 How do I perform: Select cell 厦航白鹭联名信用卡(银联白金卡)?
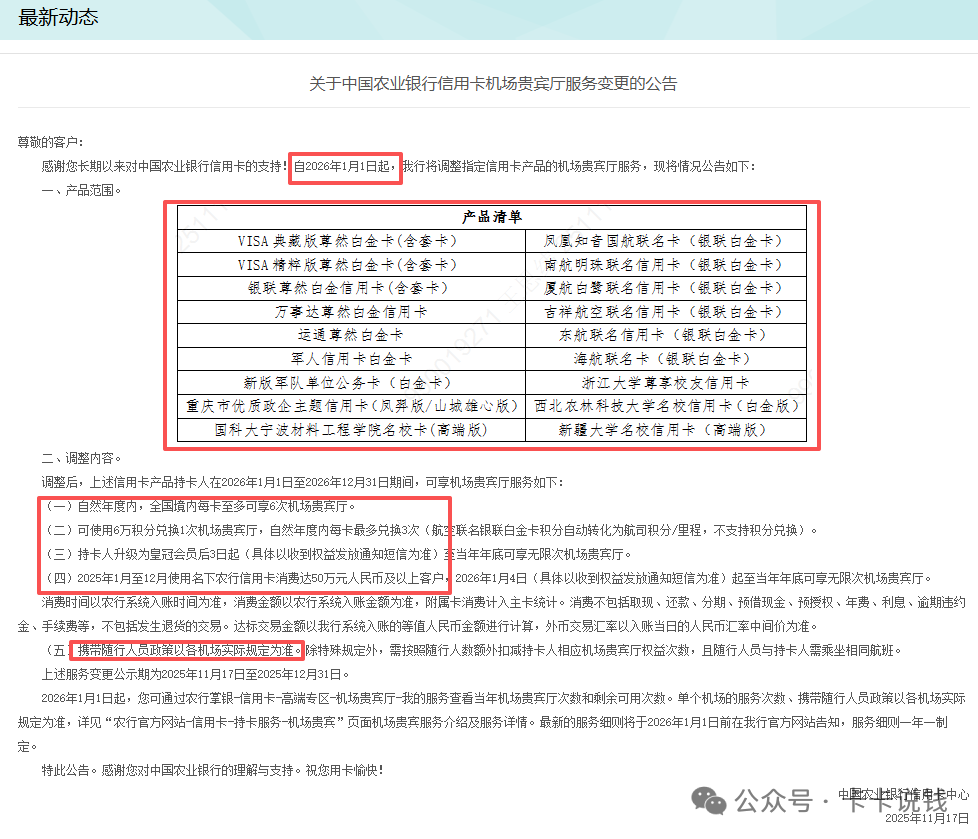point(666,288)
